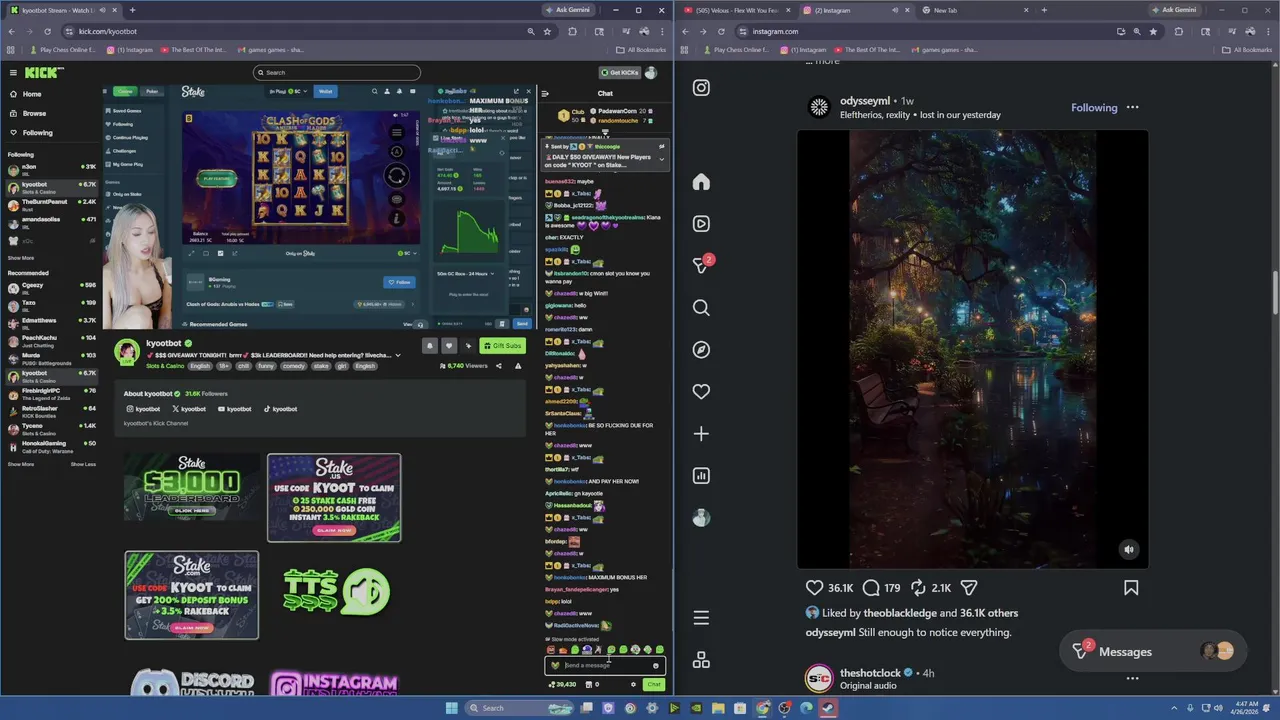
Task: Open Instagram direct messages sidebar icon
Action: pyautogui.click(x=701, y=266)
